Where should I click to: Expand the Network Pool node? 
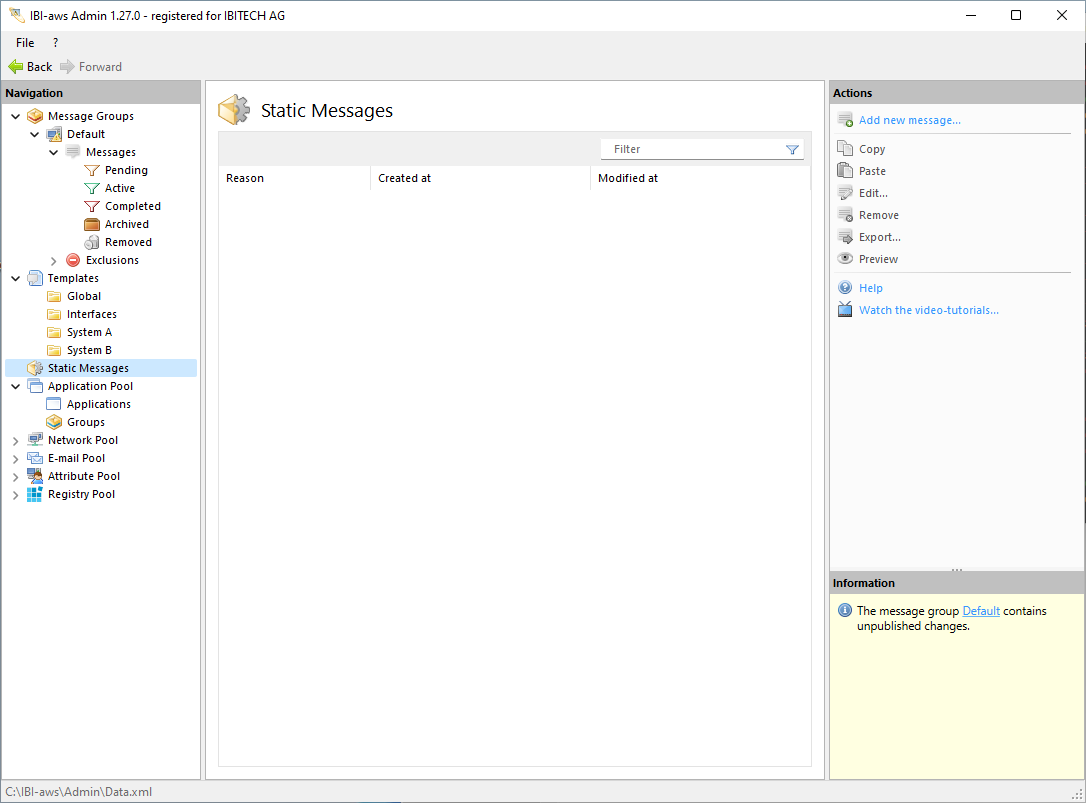(16, 441)
